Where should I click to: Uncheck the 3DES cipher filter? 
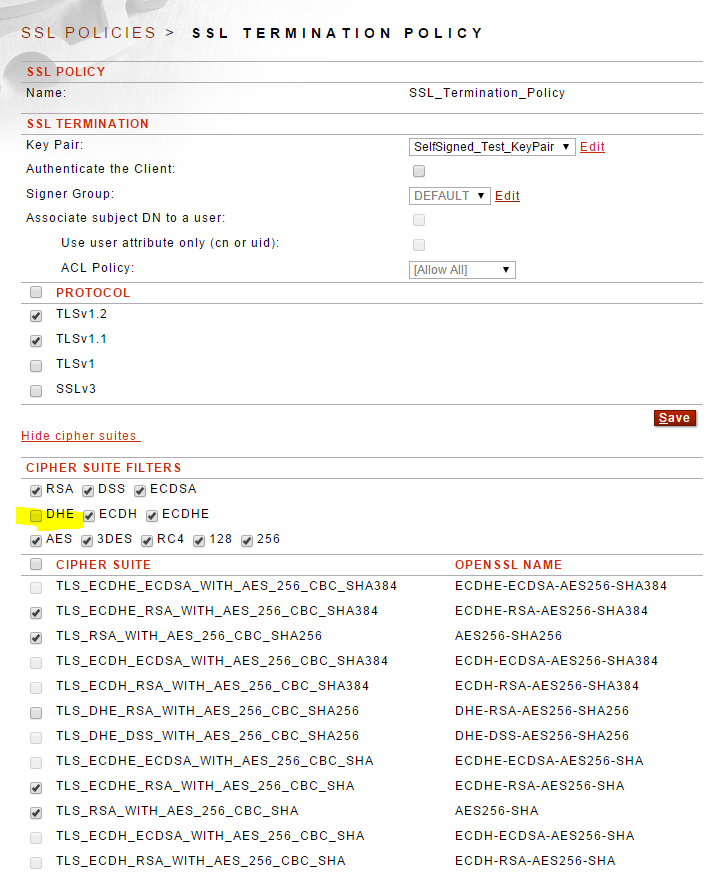(x=87, y=540)
